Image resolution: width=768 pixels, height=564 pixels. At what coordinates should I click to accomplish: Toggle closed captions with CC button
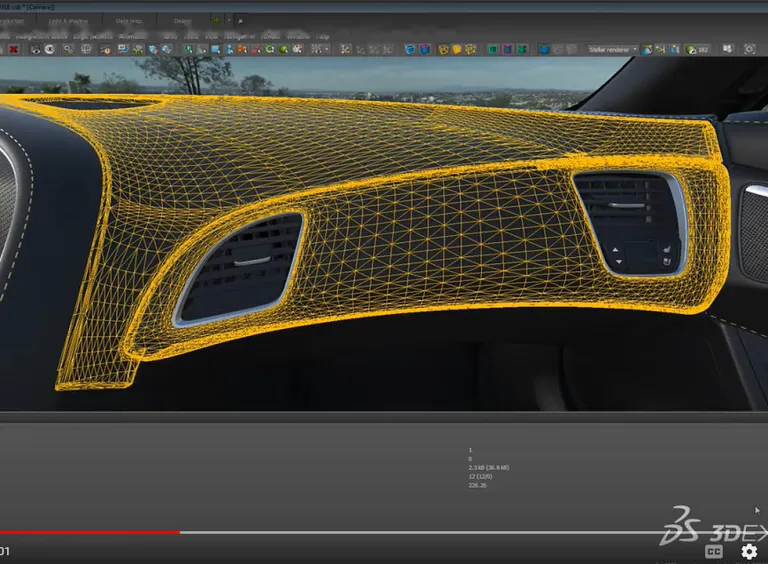pyautogui.click(x=714, y=551)
